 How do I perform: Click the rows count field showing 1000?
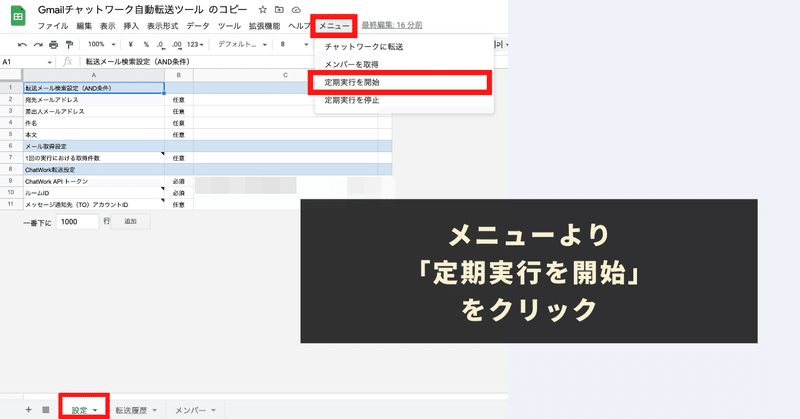pyautogui.click(x=77, y=221)
